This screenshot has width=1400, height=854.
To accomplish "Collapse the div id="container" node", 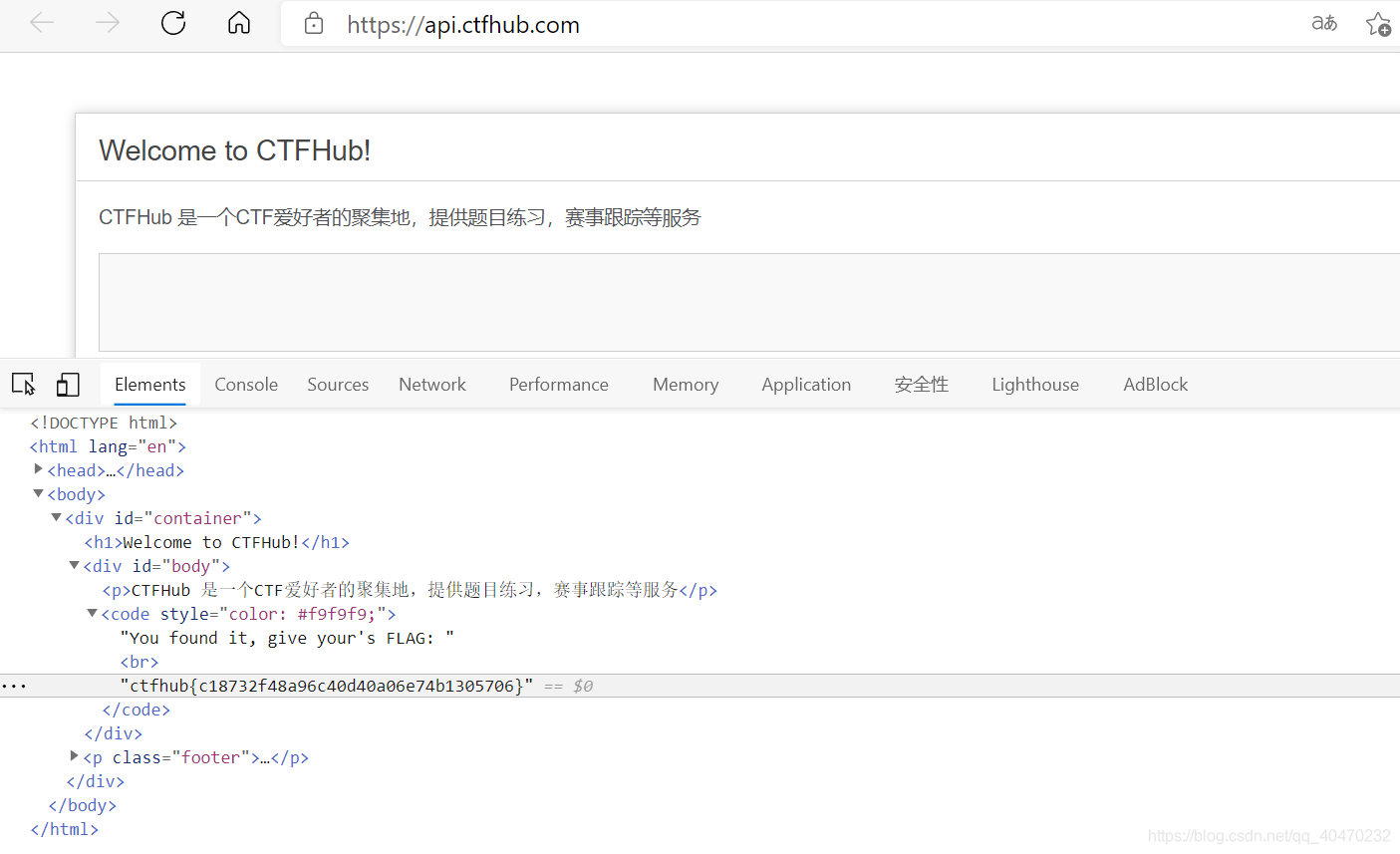I will (56, 517).
